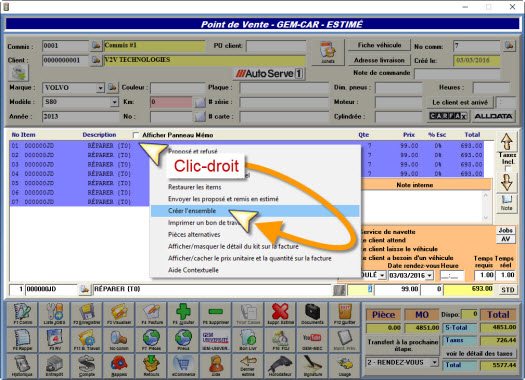
Task: Open the Note icon button
Action: click(x=507, y=203)
